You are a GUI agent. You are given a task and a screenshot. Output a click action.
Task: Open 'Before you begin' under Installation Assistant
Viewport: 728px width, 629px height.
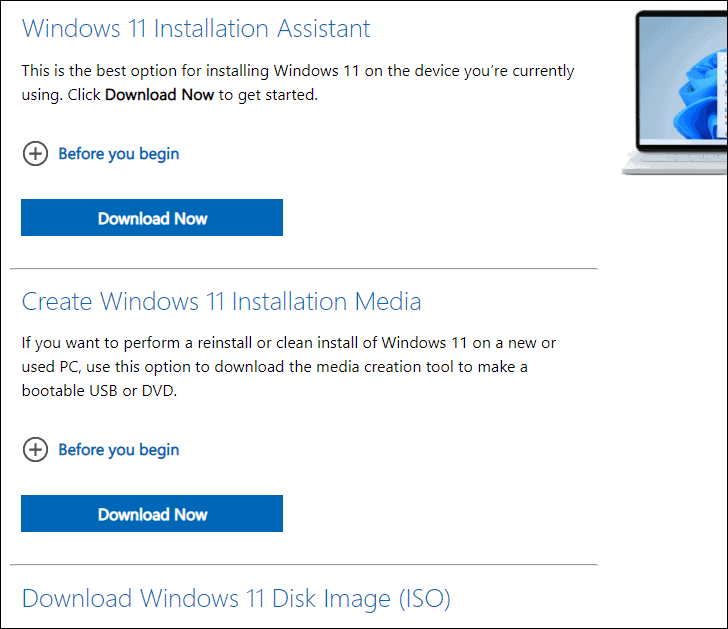(x=119, y=154)
